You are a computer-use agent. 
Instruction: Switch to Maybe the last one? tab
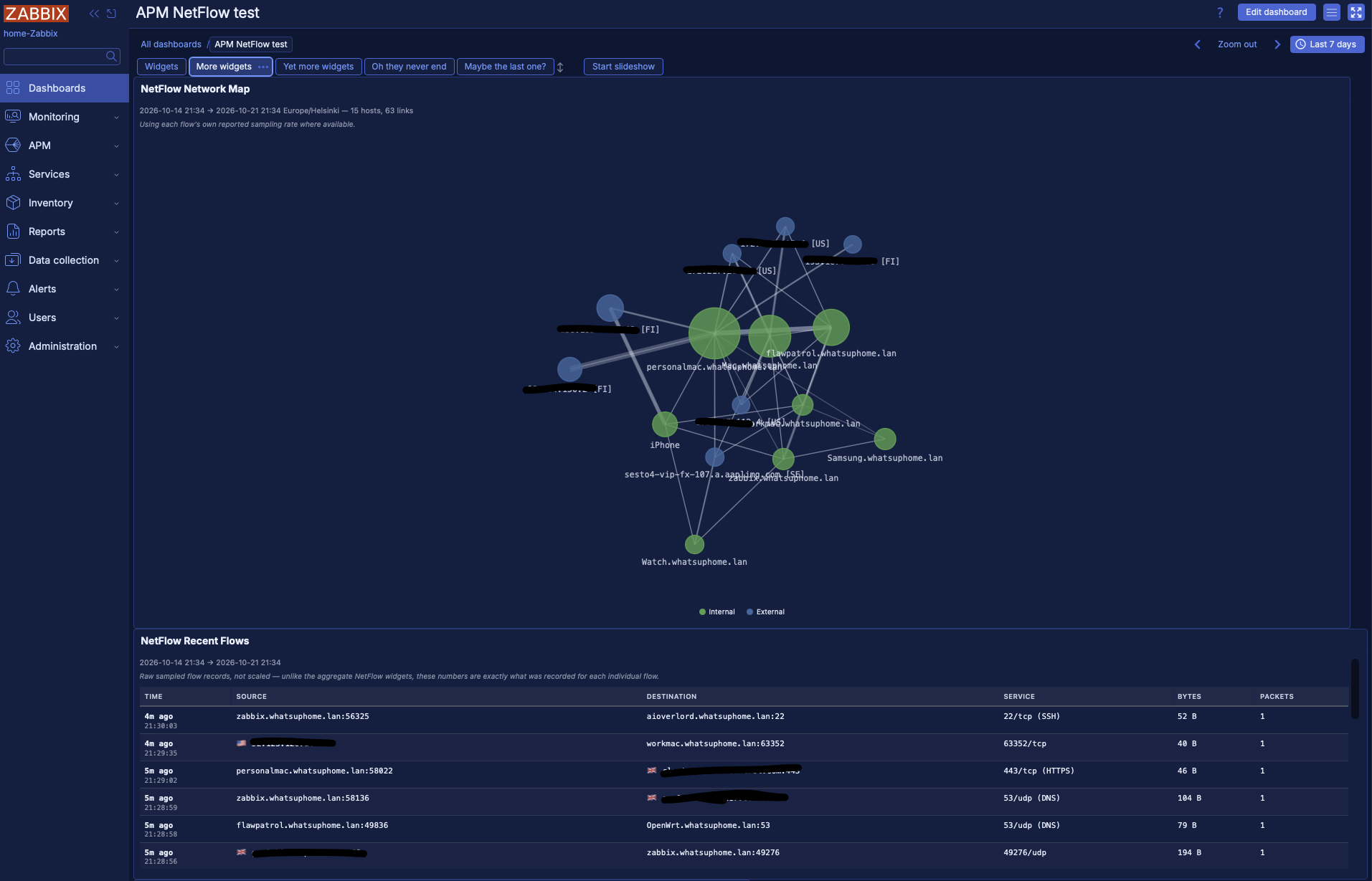pos(505,67)
